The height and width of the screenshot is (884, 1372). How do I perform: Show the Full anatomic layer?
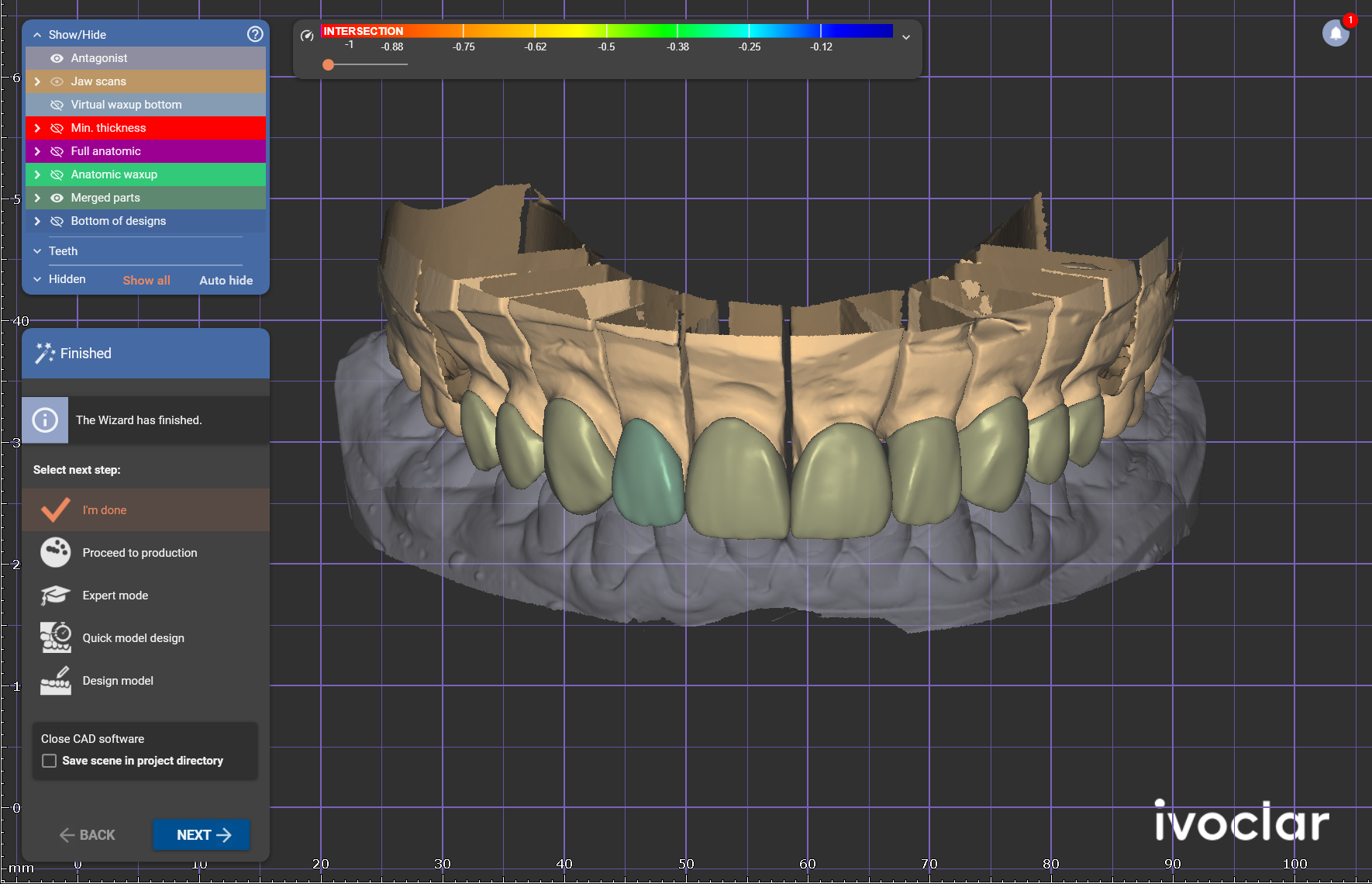click(x=57, y=151)
